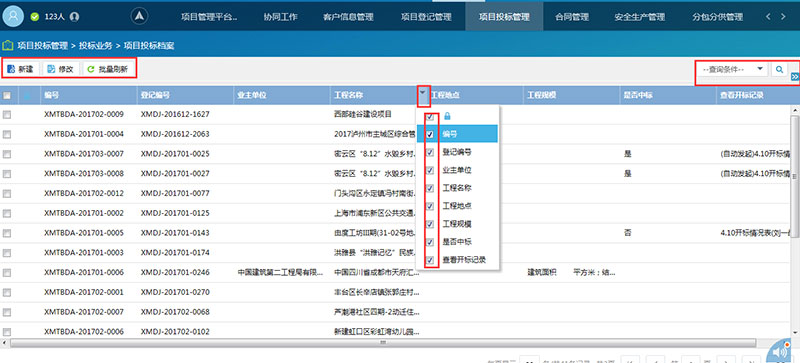Uncheck the 业主单位 column checkbox

click(431, 170)
